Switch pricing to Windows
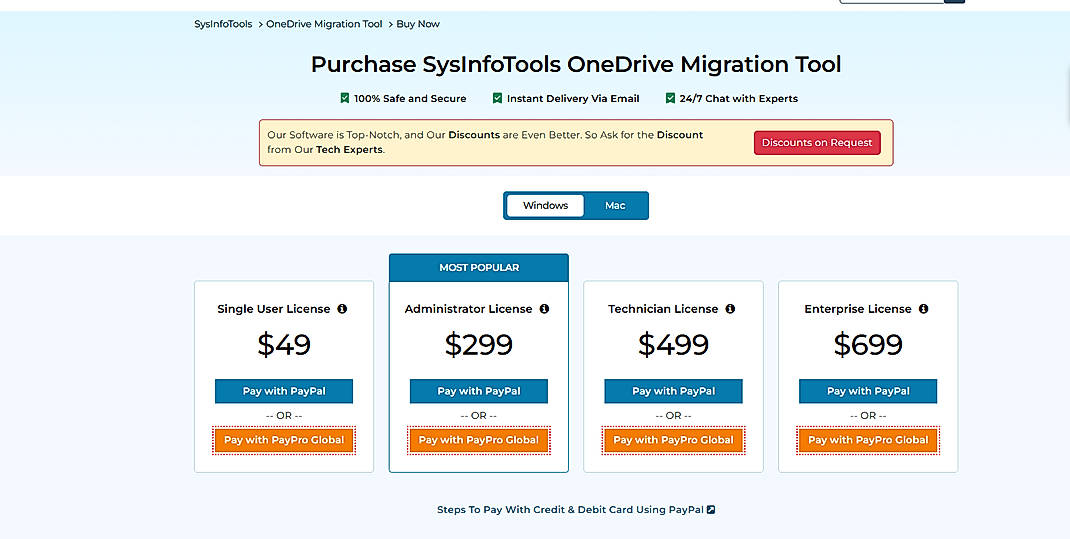1070x539 pixels. click(x=545, y=205)
